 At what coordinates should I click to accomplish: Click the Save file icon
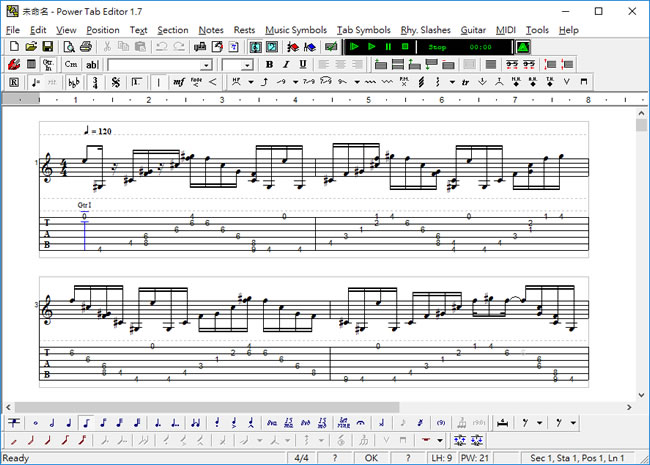click(x=49, y=47)
